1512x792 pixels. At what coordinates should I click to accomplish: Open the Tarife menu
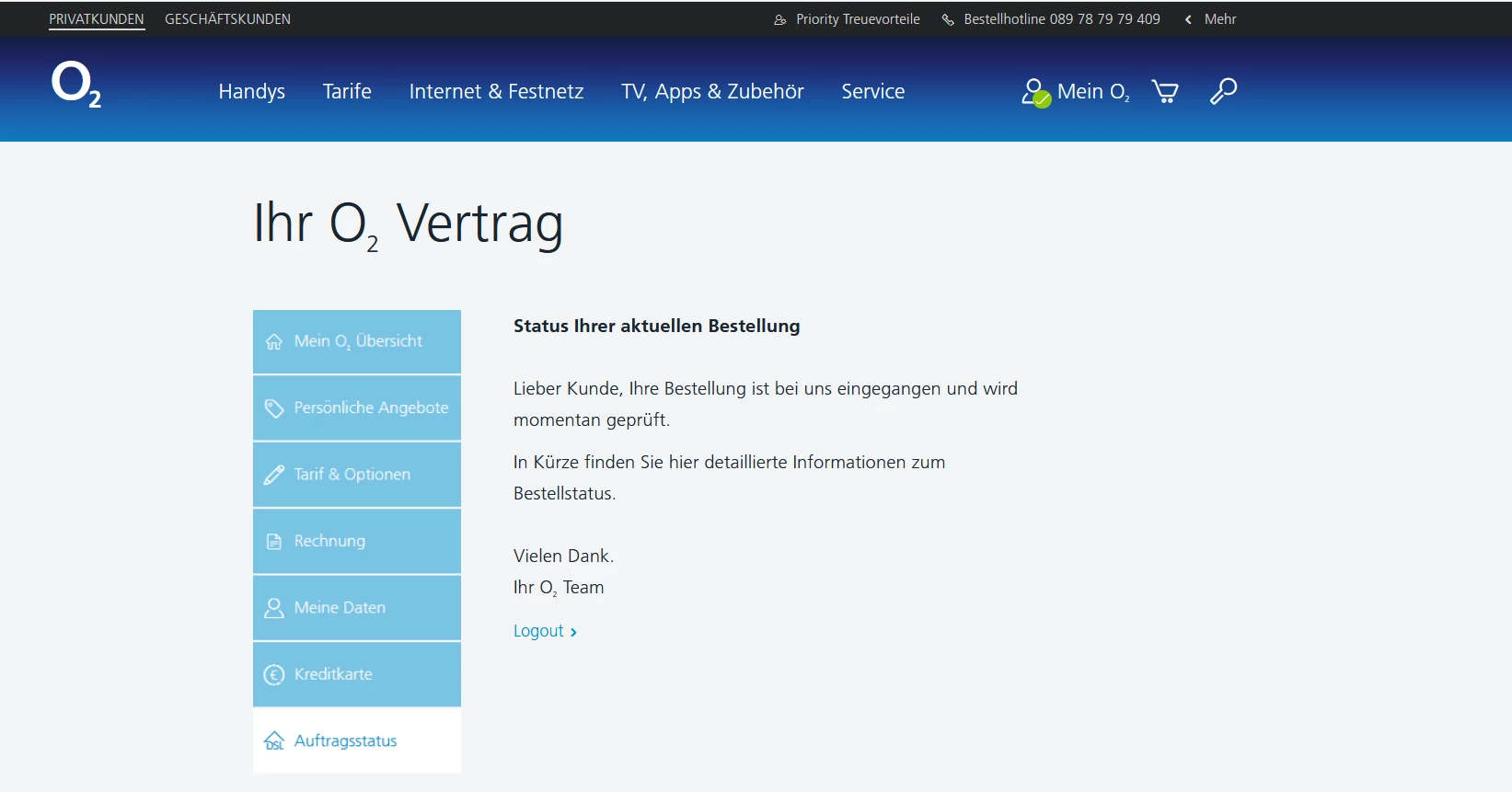pyautogui.click(x=347, y=91)
